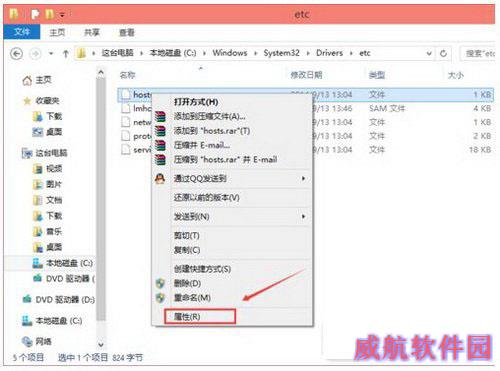Select 这台电脑 in the navigation pane
Screen dimensions: 500x371
tap(52, 153)
